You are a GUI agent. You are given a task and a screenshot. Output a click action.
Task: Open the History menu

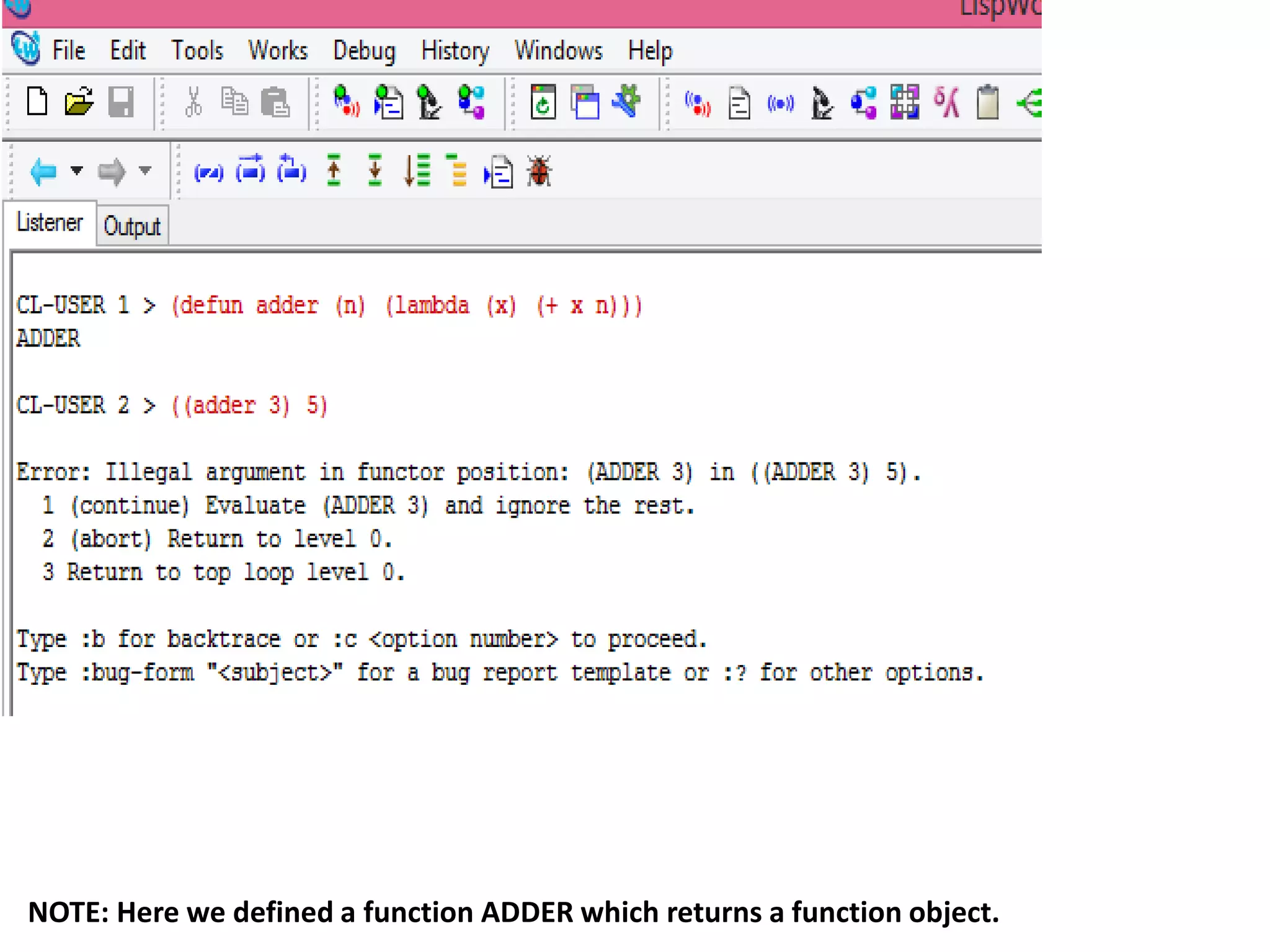(455, 51)
